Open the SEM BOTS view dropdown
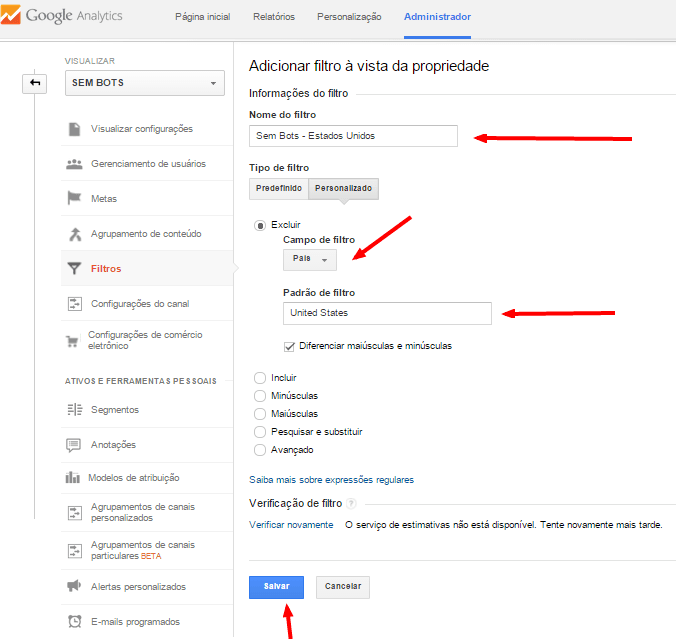This screenshot has width=676, height=639. (145, 83)
